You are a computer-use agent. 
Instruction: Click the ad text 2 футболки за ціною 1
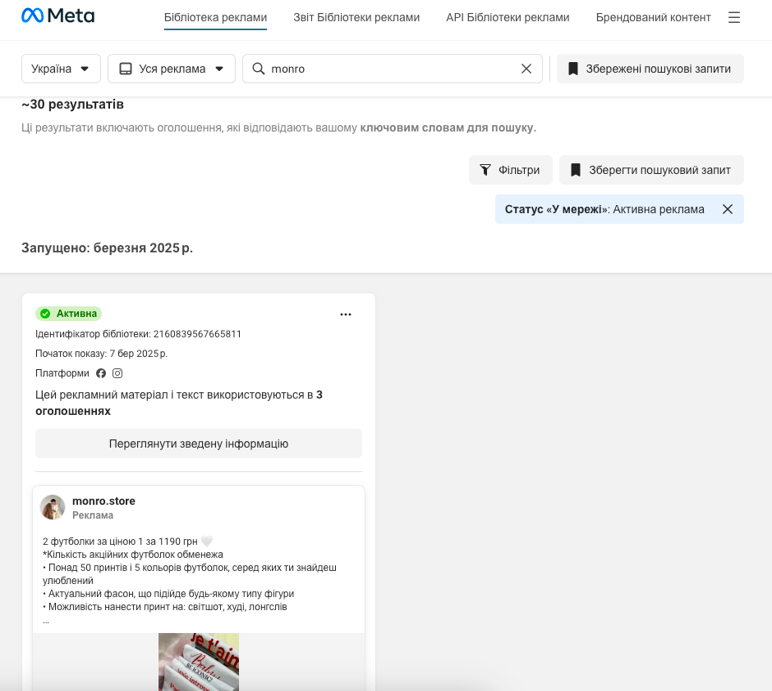tap(127, 541)
